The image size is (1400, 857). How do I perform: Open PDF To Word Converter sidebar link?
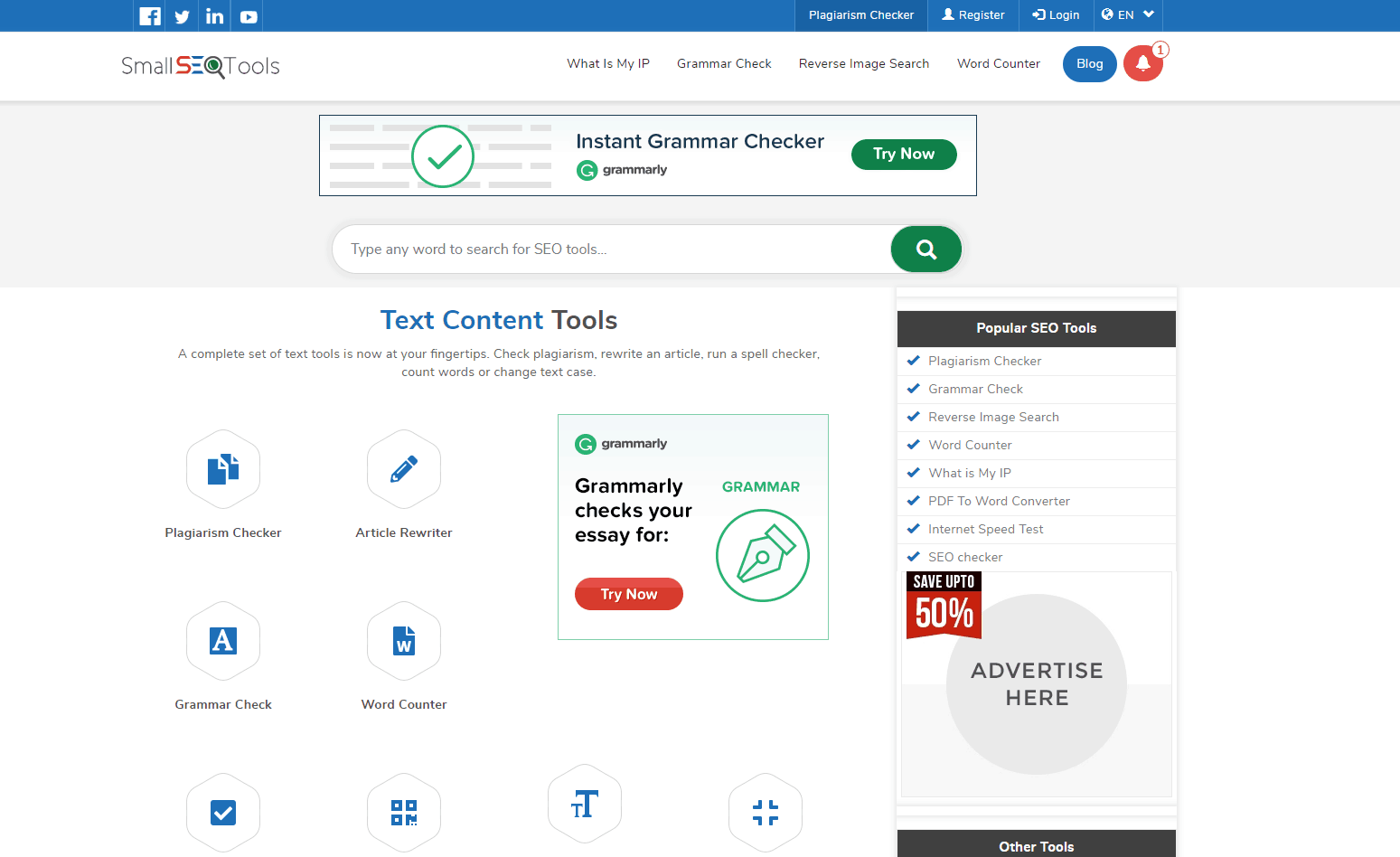(999, 501)
